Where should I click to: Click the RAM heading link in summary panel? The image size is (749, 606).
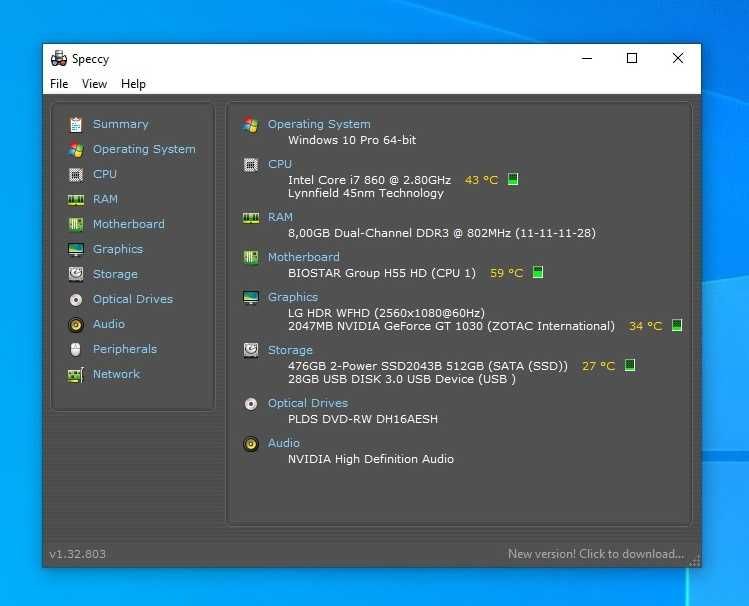click(x=280, y=217)
